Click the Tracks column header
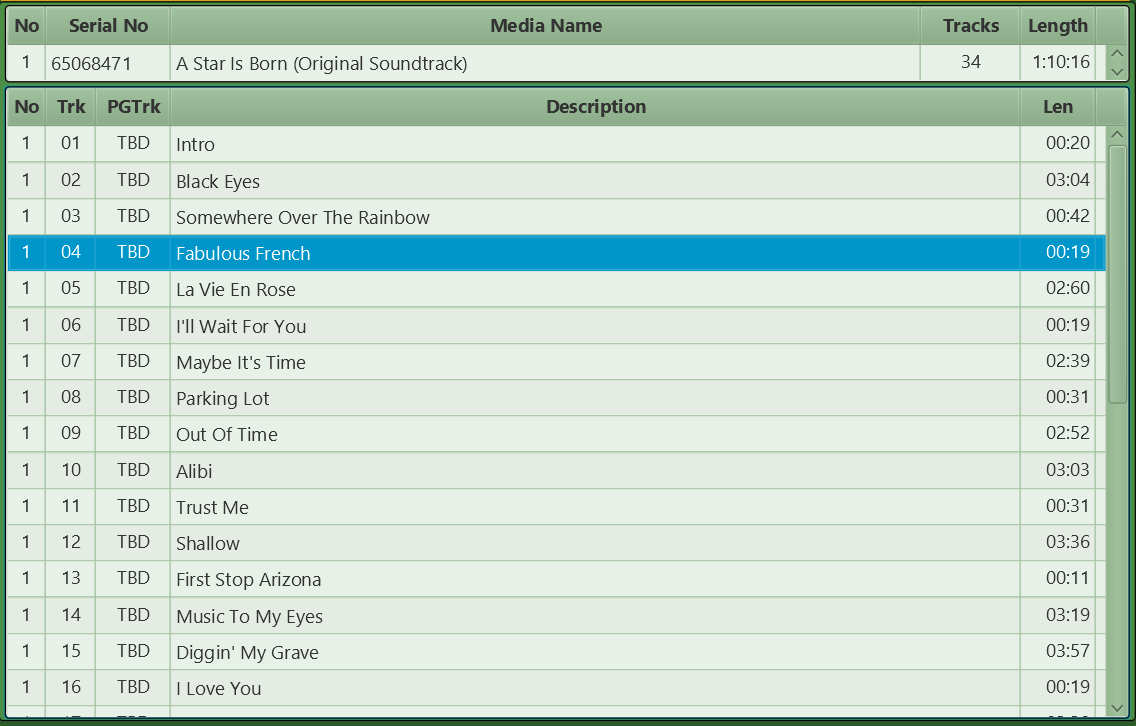The image size is (1136, 726). click(970, 26)
